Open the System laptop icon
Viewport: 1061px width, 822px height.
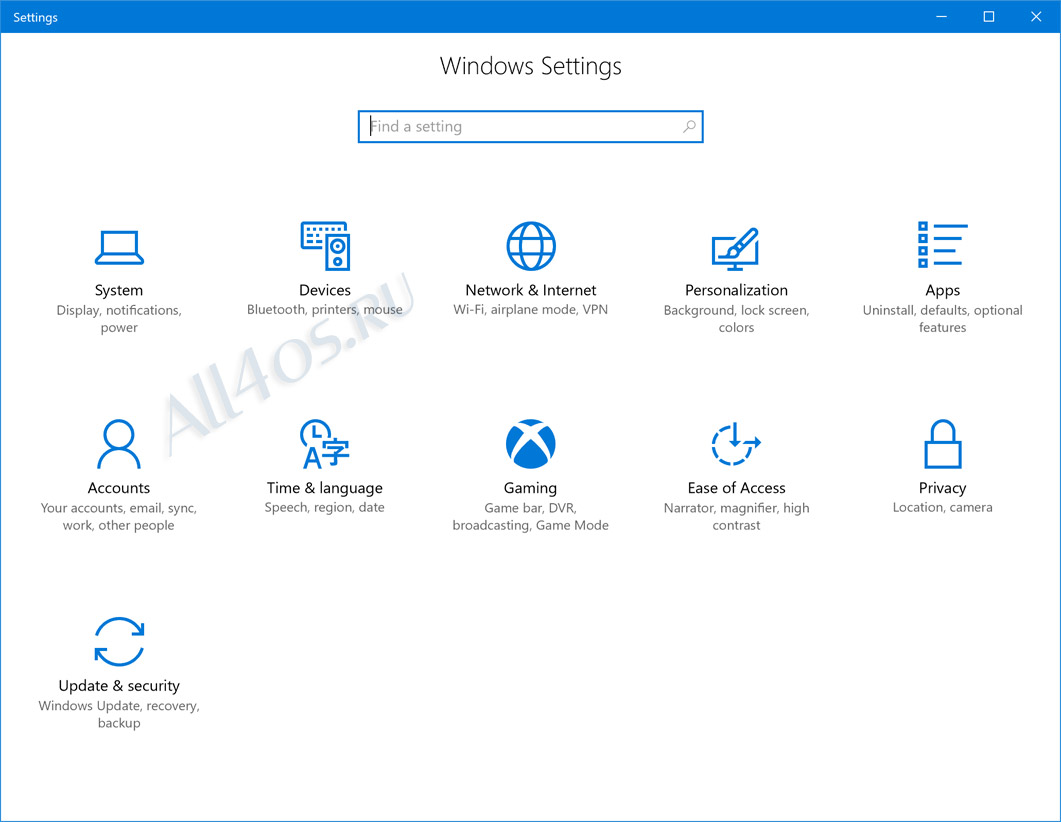pos(119,248)
